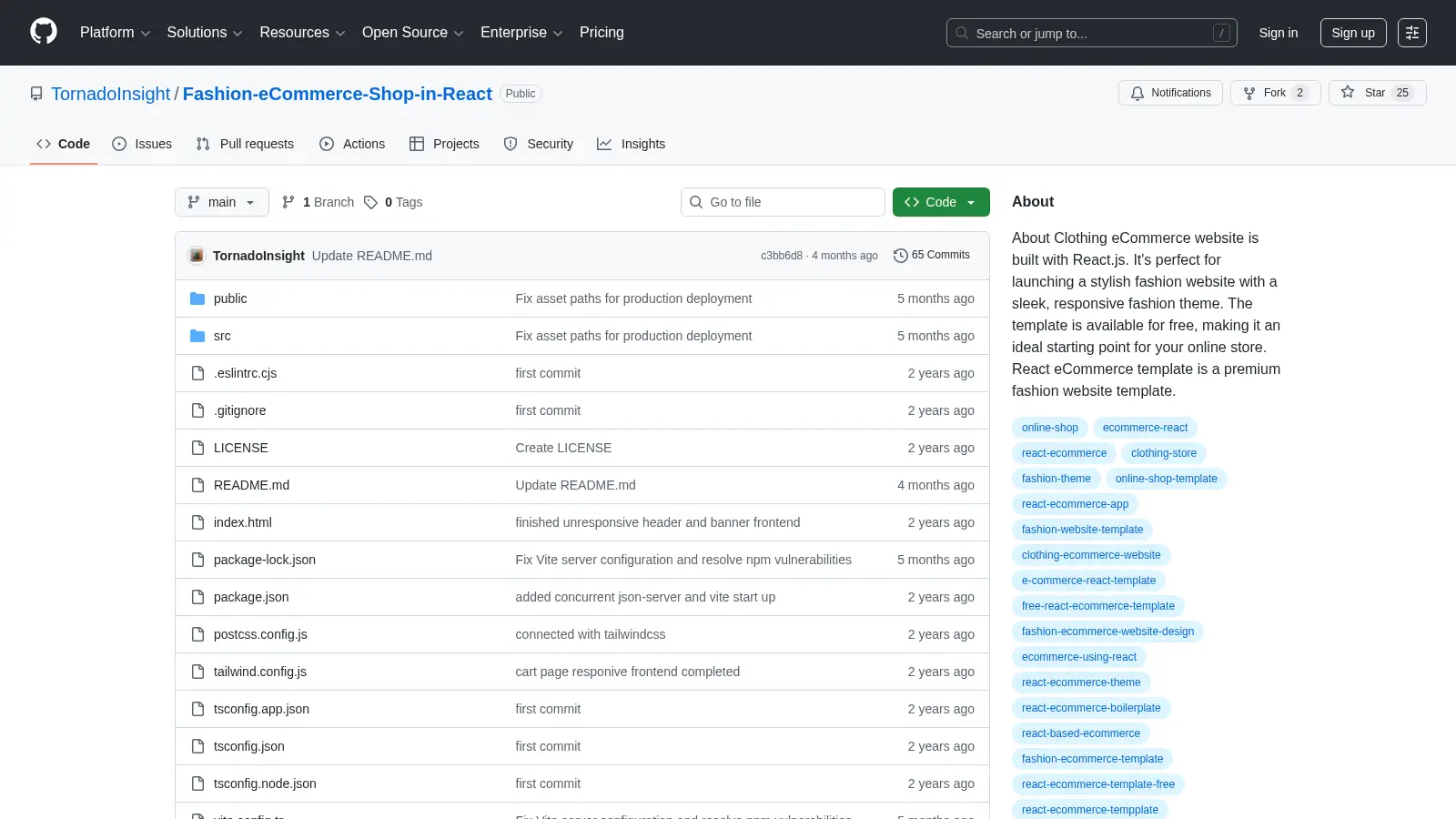1456x819 pixels.
Task: Click the .eslintrc.cjs file icon
Action: coord(197,373)
